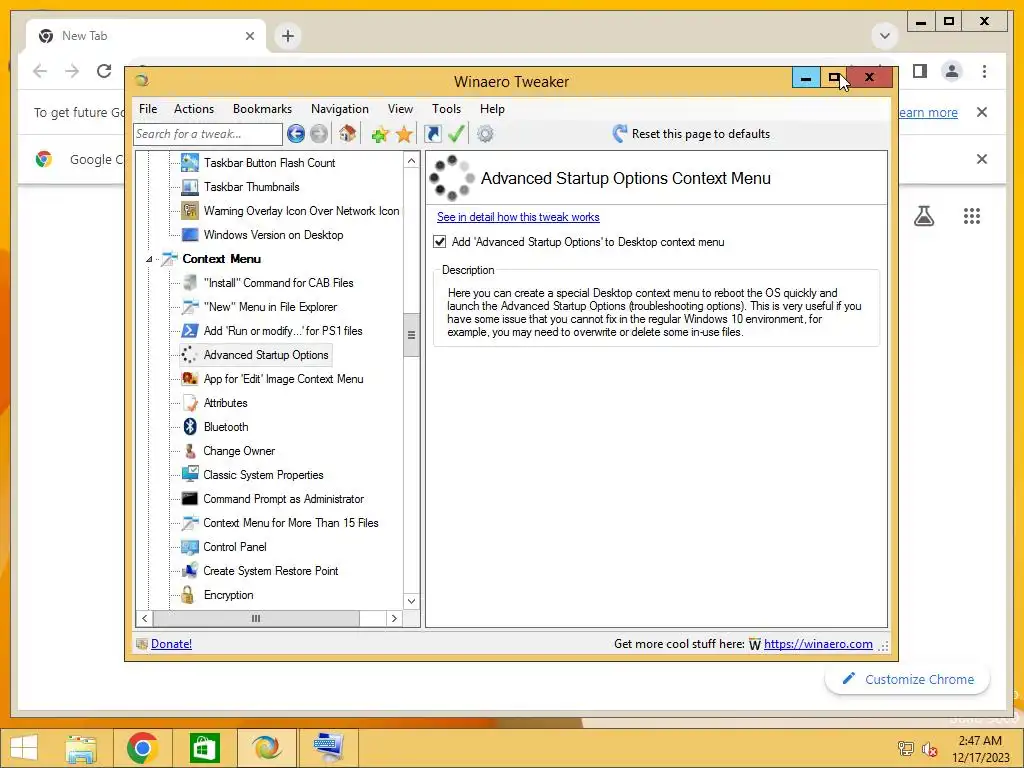The width and height of the screenshot is (1024, 768).
Task: Select 'Context Menu for More Than 15 Files'
Action: (291, 522)
